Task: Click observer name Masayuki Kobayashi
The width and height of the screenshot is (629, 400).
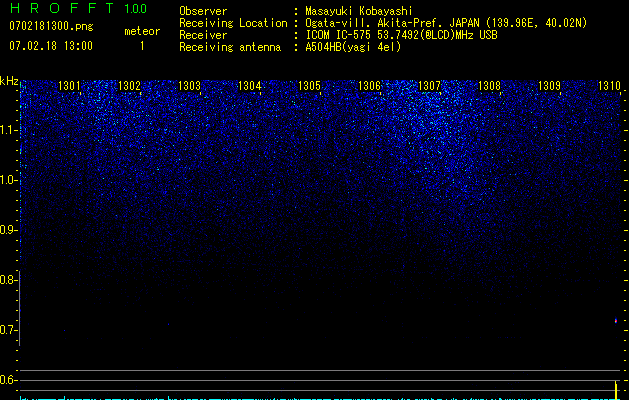Action: pos(359,11)
